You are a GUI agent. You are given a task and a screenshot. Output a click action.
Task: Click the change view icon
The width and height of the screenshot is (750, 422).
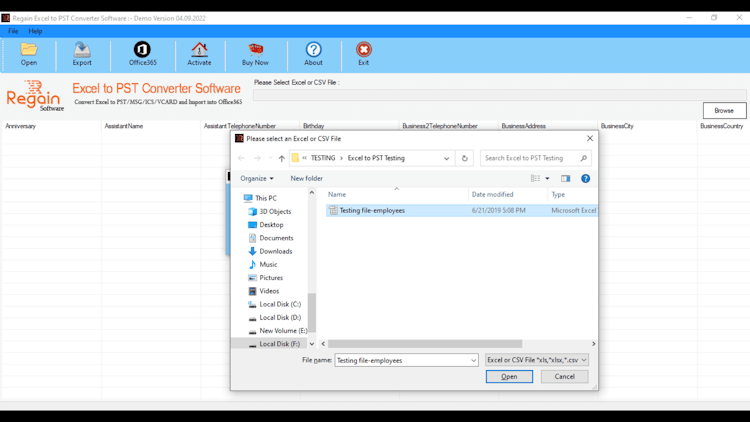[x=535, y=178]
